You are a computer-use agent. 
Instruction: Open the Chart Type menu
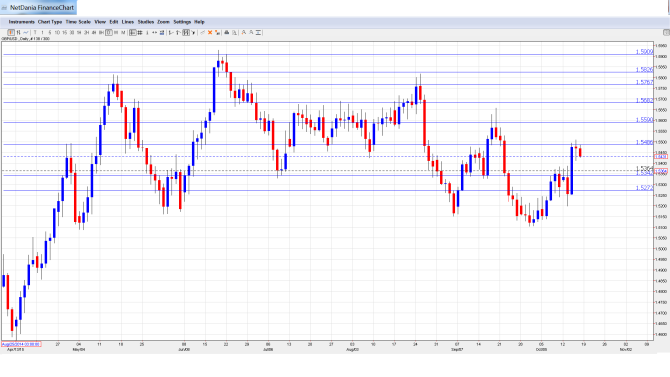tap(50, 22)
